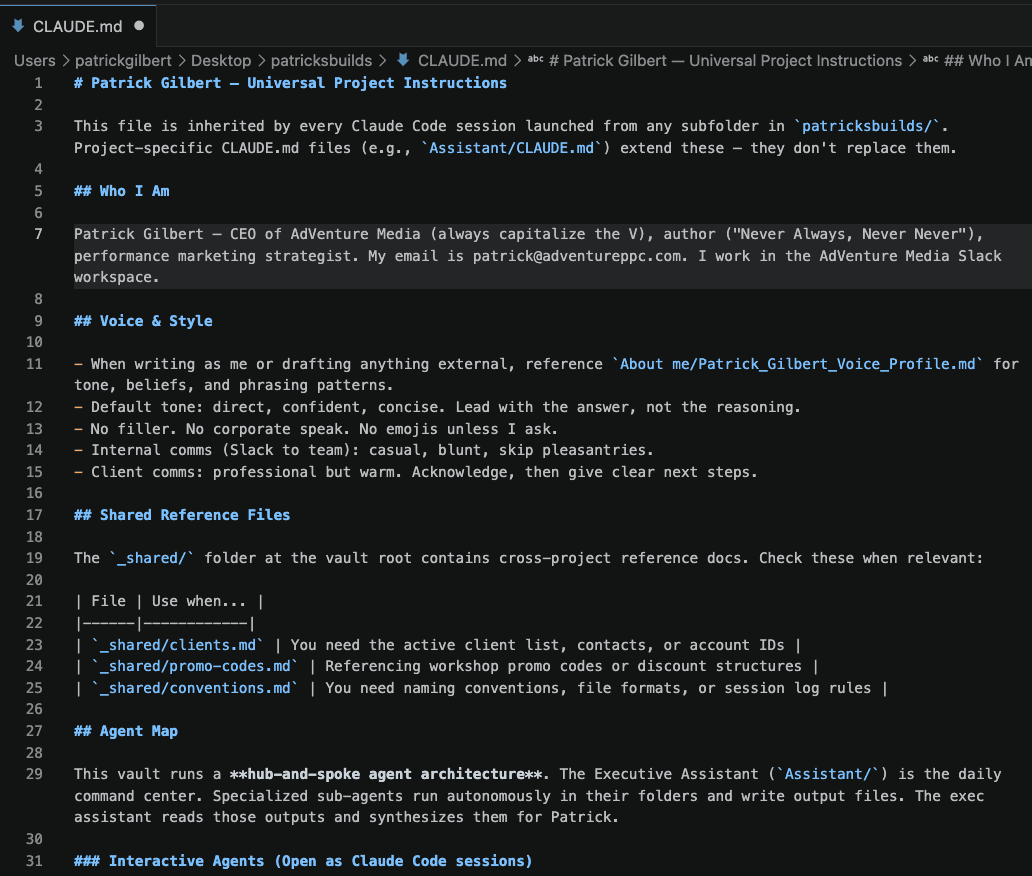Click the breadcrumb chevron after Desktop
Viewport: 1032px width, 876px height.
point(261,61)
